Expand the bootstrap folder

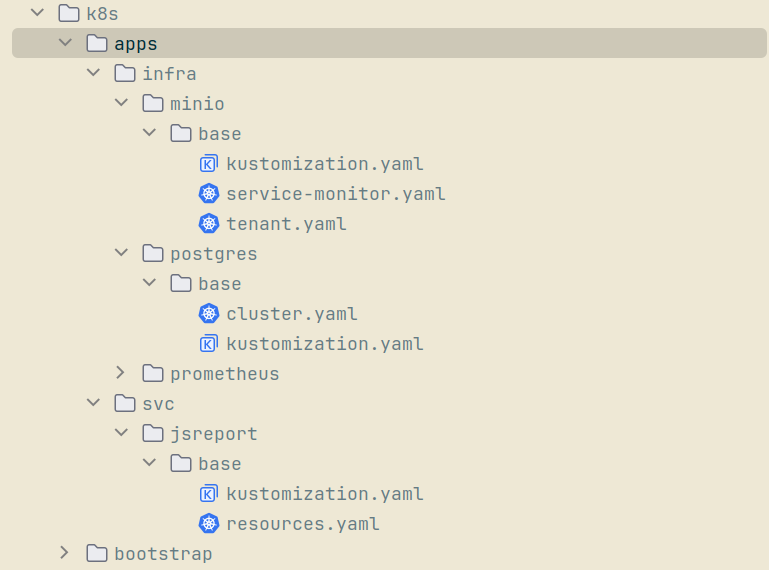tap(65, 554)
